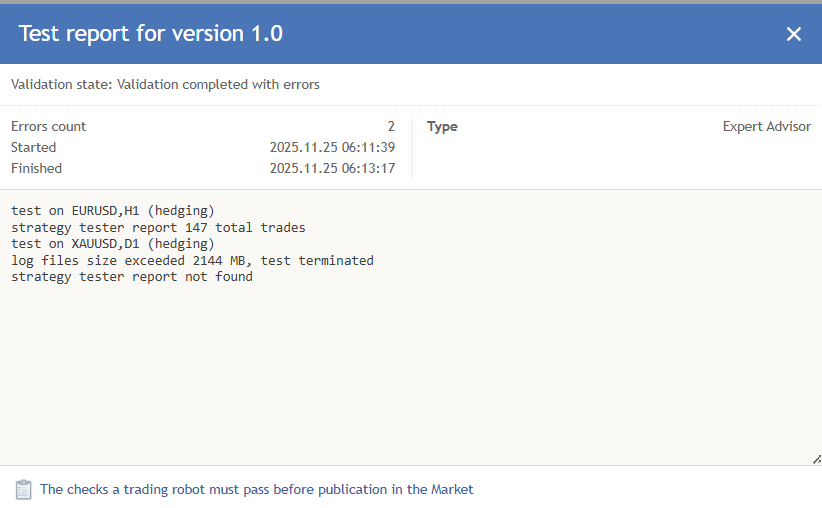Open the trading robot checks link
This screenshot has width=822, height=508.
click(x=256, y=490)
